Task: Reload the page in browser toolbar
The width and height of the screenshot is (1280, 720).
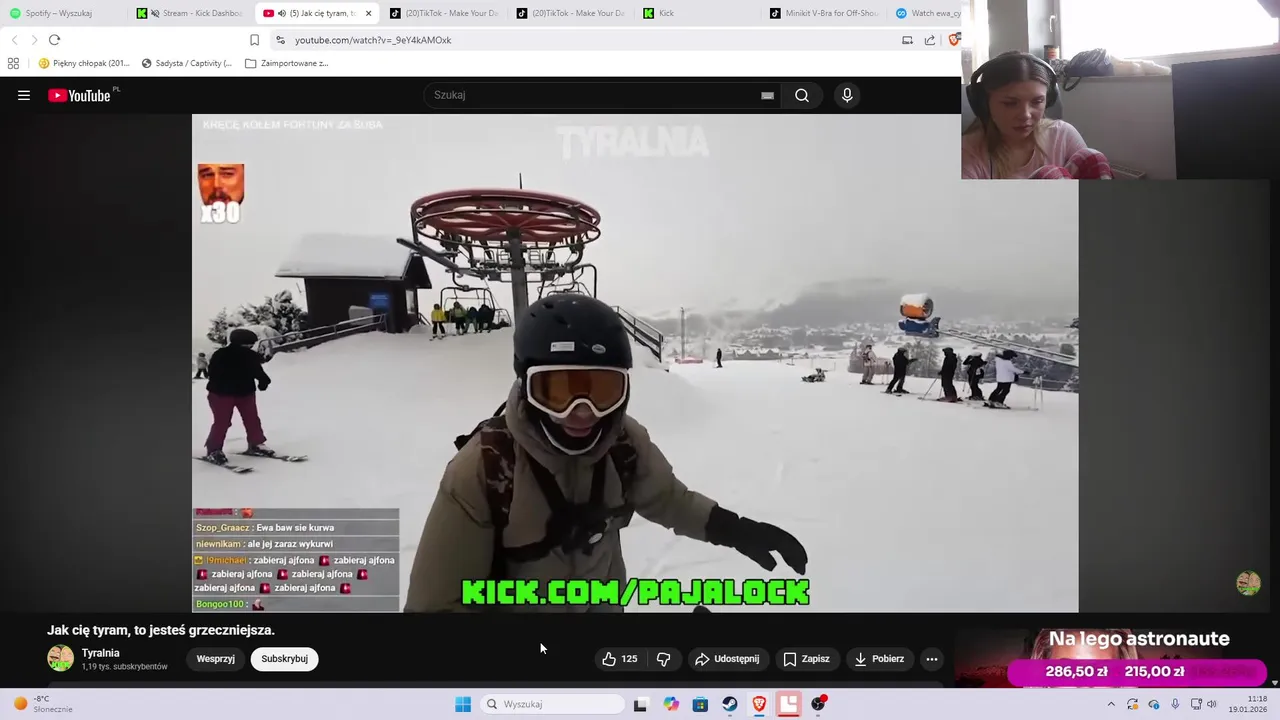Action: (54, 40)
